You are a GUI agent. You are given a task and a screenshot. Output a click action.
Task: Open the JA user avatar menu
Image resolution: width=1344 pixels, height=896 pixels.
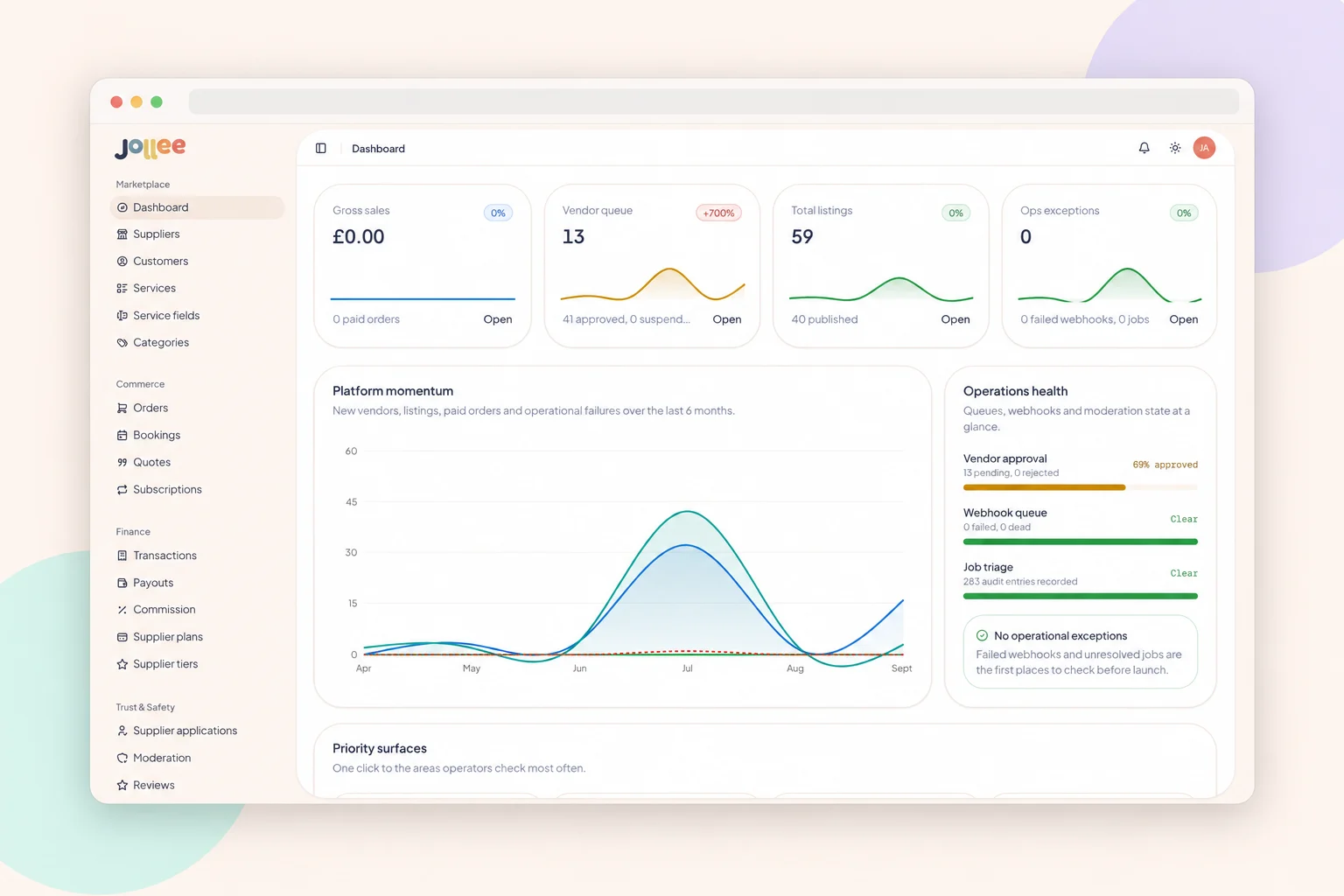point(1204,148)
